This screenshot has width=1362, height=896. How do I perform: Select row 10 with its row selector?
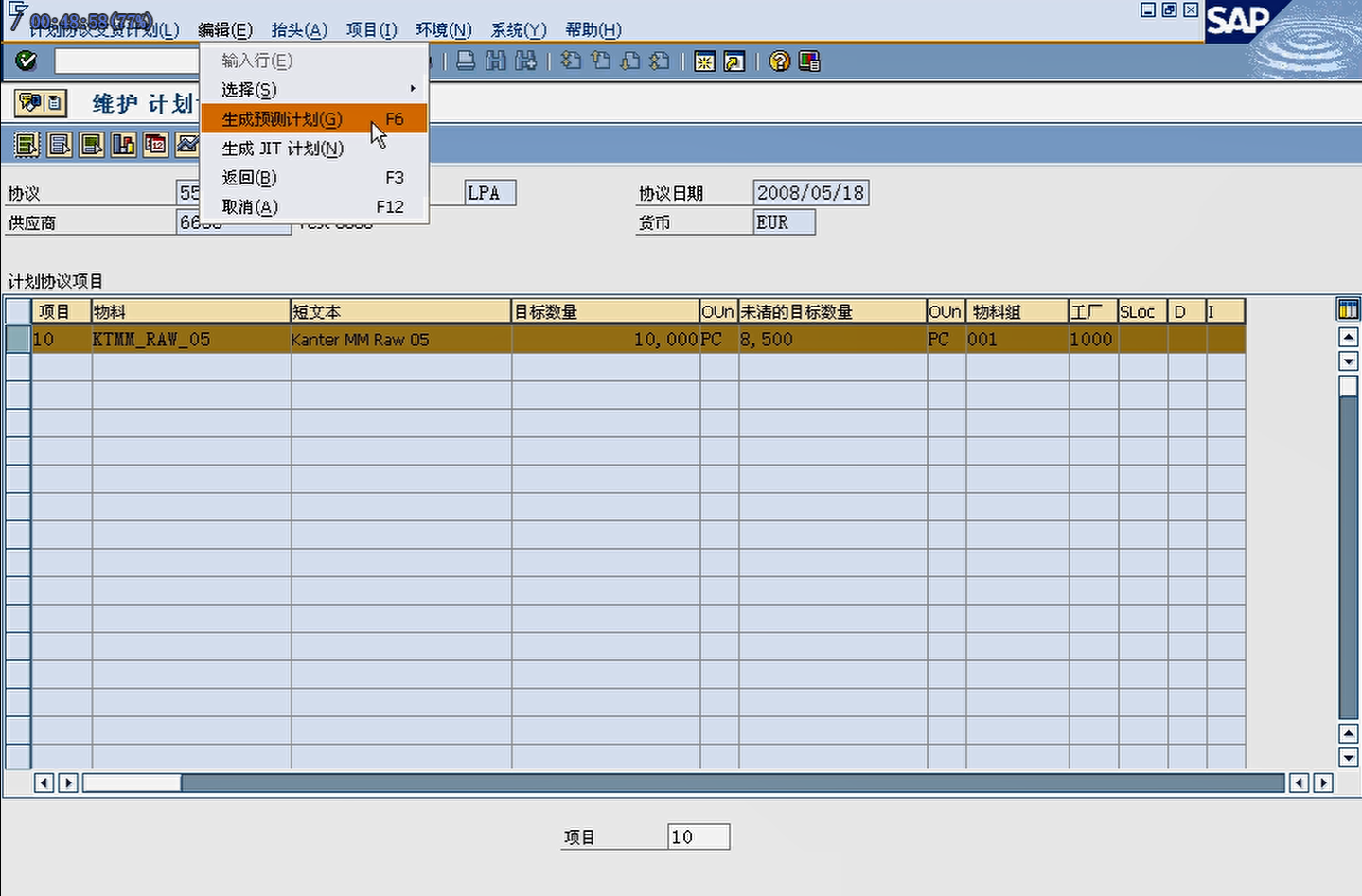pos(17,339)
